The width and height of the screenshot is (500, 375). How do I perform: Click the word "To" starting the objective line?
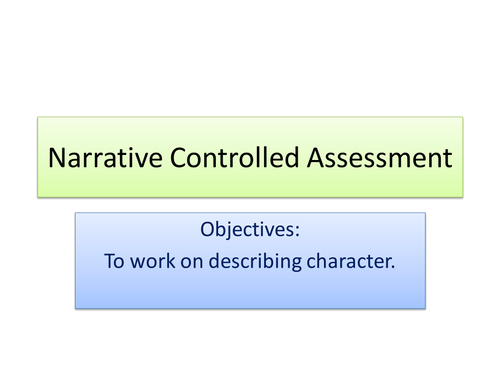[x=114, y=261]
